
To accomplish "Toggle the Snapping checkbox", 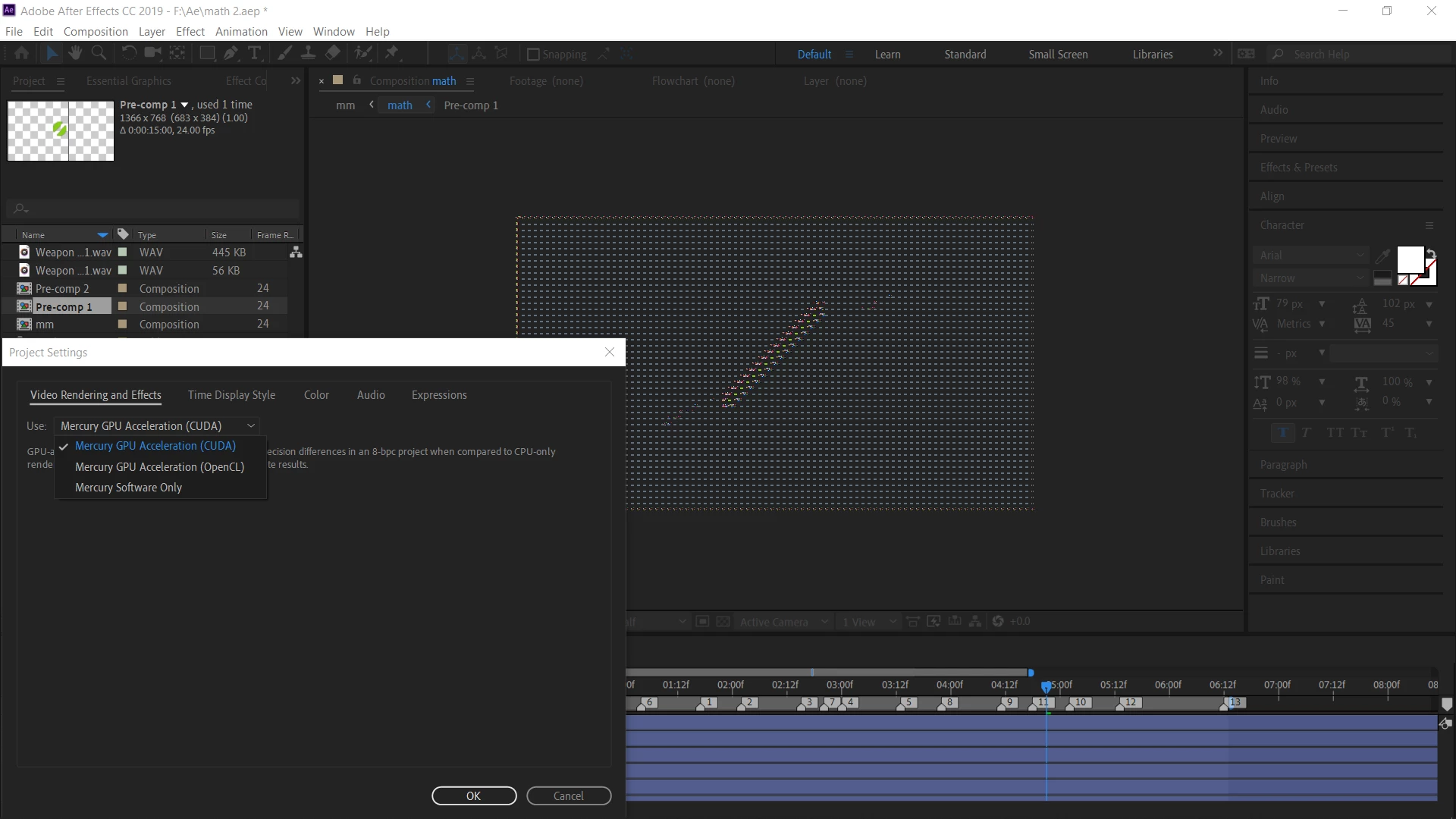I will pyautogui.click(x=533, y=55).
